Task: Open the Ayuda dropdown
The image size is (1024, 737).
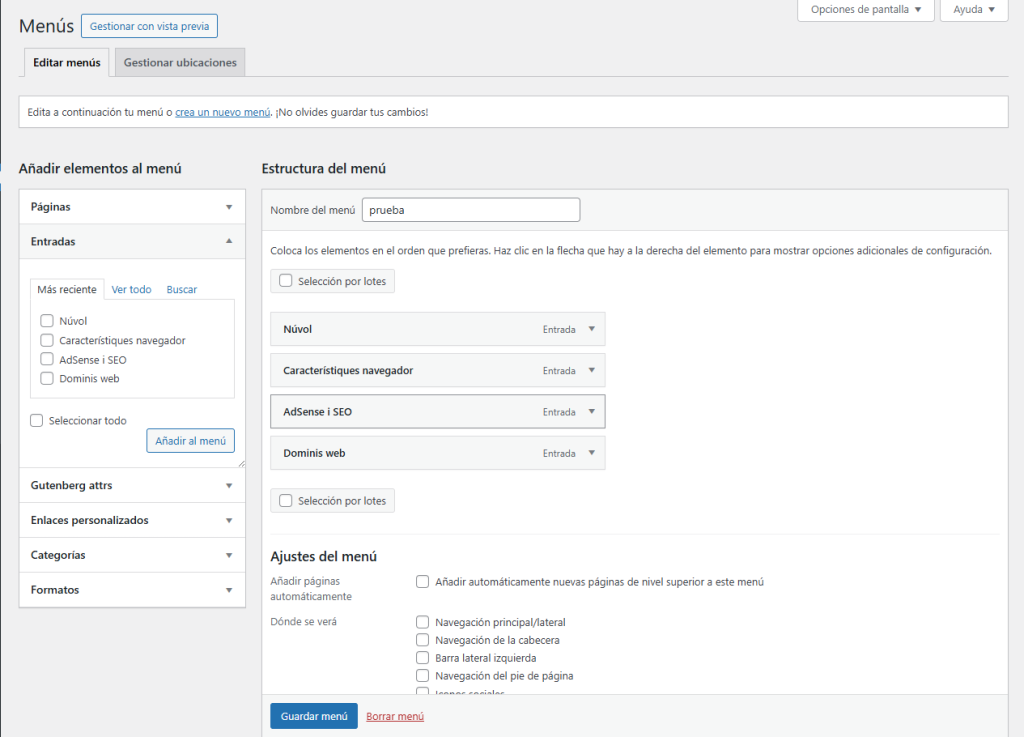Action: pyautogui.click(x=973, y=10)
